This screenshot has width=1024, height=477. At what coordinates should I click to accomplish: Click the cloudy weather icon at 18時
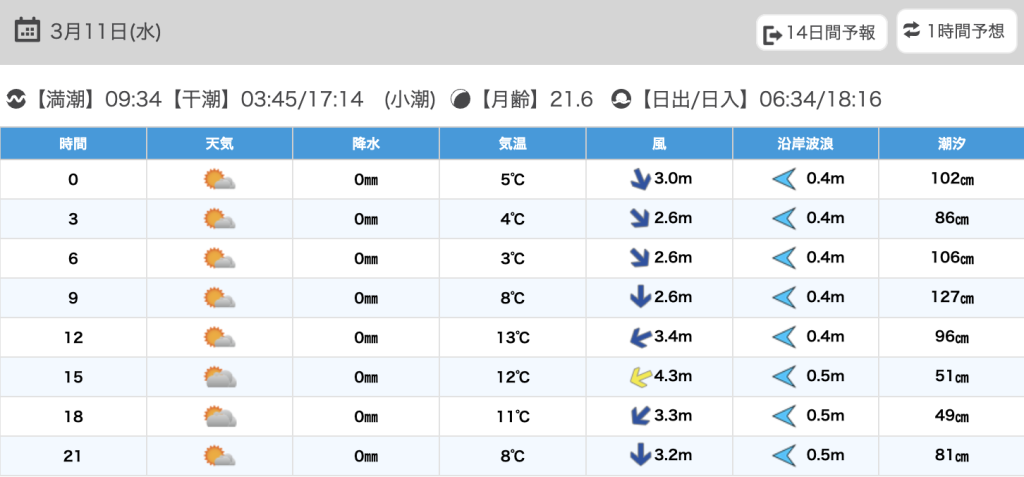coord(219,417)
